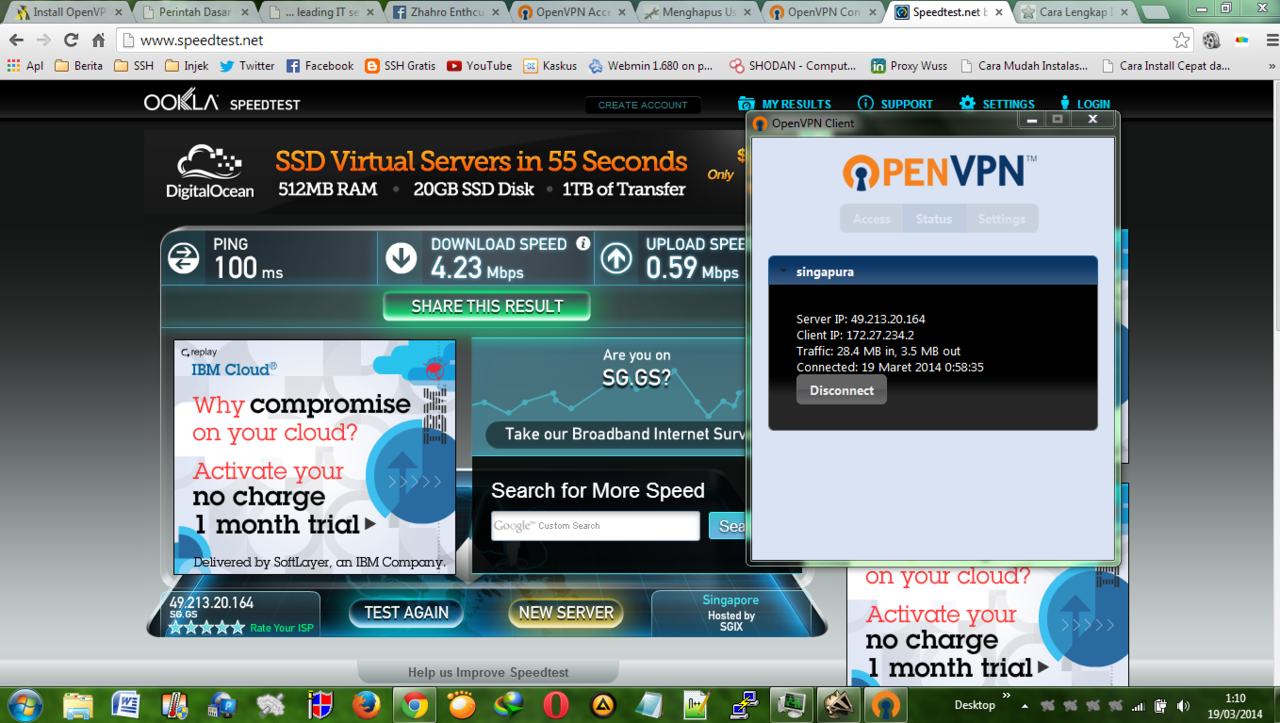Viewport: 1280px width, 723px height.
Task: Expand the Desktop toolbar chevron
Action: [1006, 697]
